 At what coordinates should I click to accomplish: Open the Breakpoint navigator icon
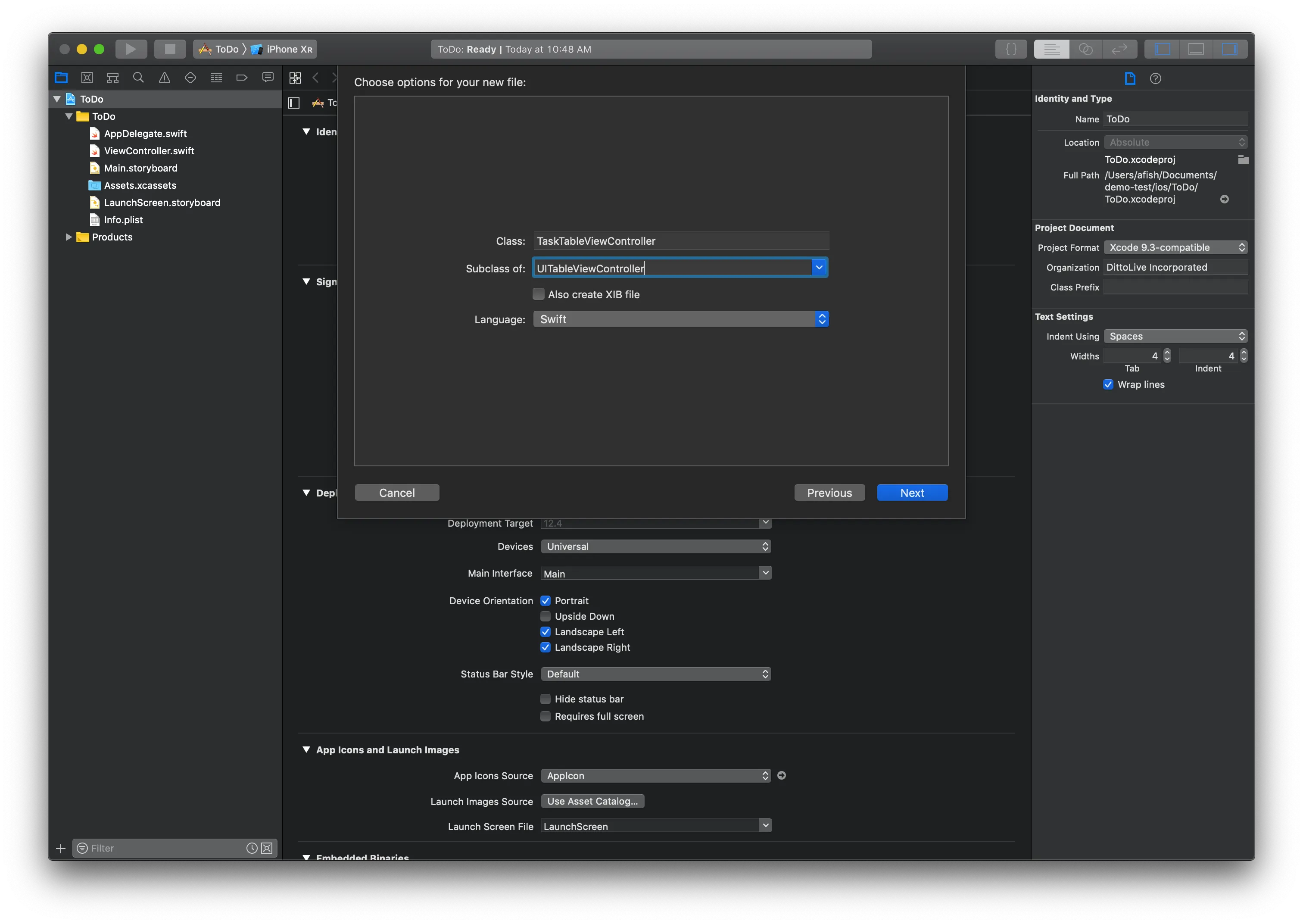[242, 78]
